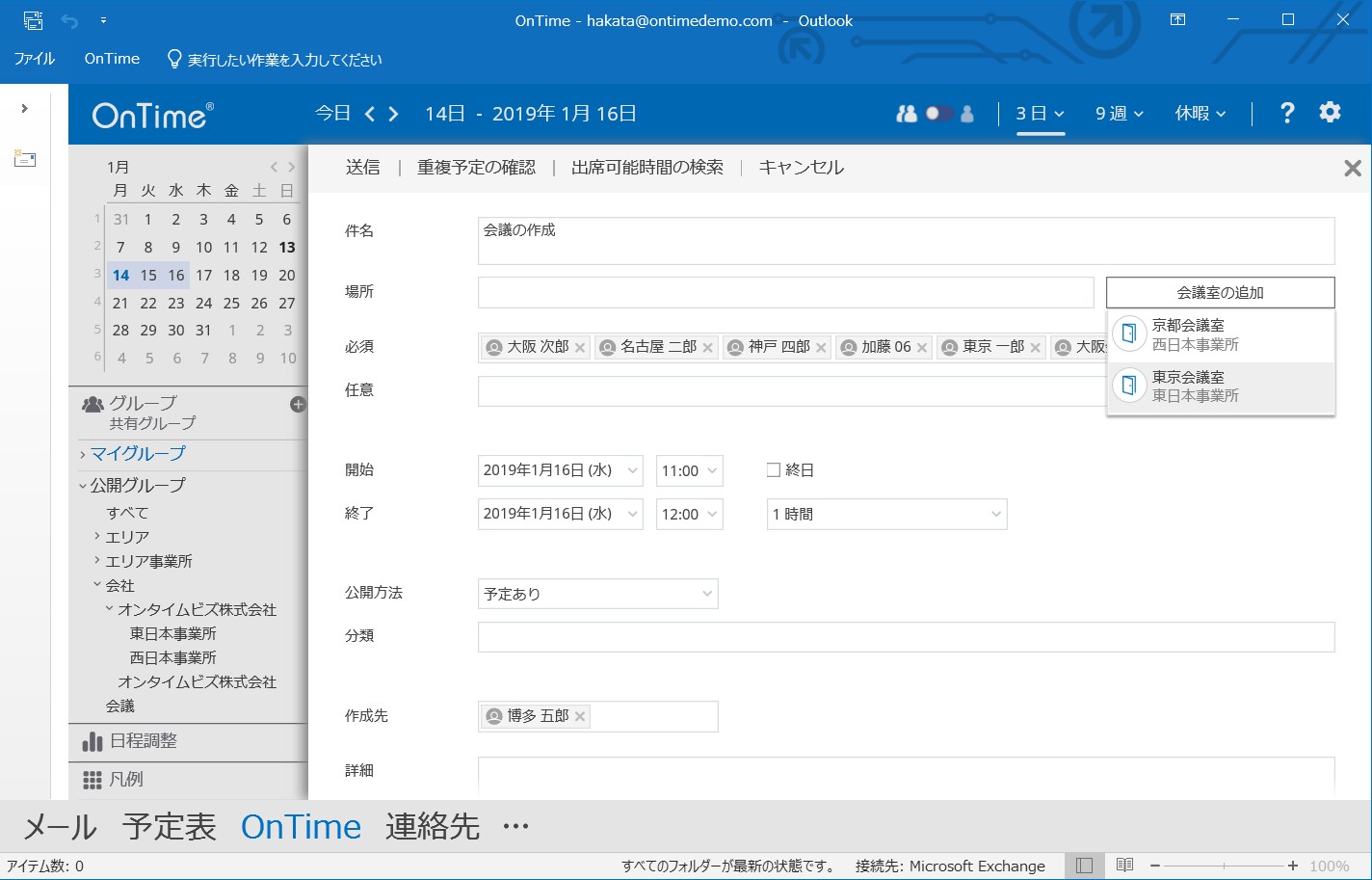This screenshot has height=880, width=1372.
Task: Switch to the 予定表 tab
Action: (x=169, y=826)
